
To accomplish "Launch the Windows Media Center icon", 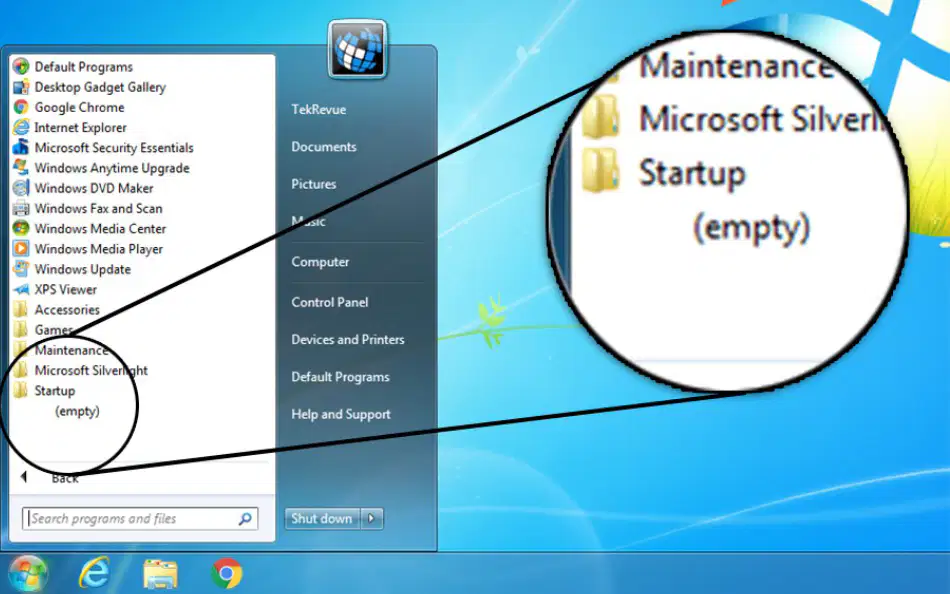I will pyautogui.click(x=21, y=229).
